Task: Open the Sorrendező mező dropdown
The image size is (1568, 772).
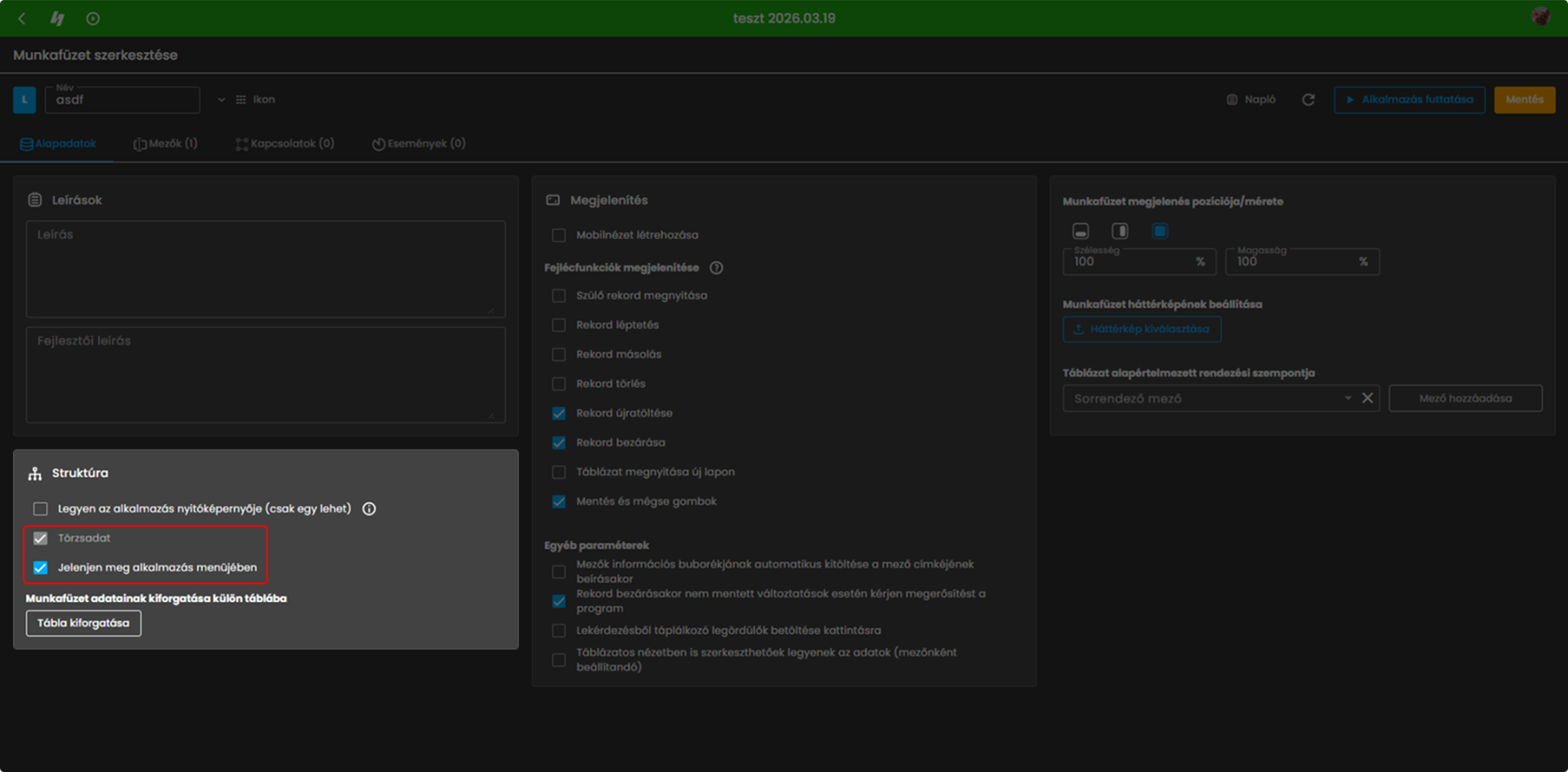Action: tap(1211, 399)
